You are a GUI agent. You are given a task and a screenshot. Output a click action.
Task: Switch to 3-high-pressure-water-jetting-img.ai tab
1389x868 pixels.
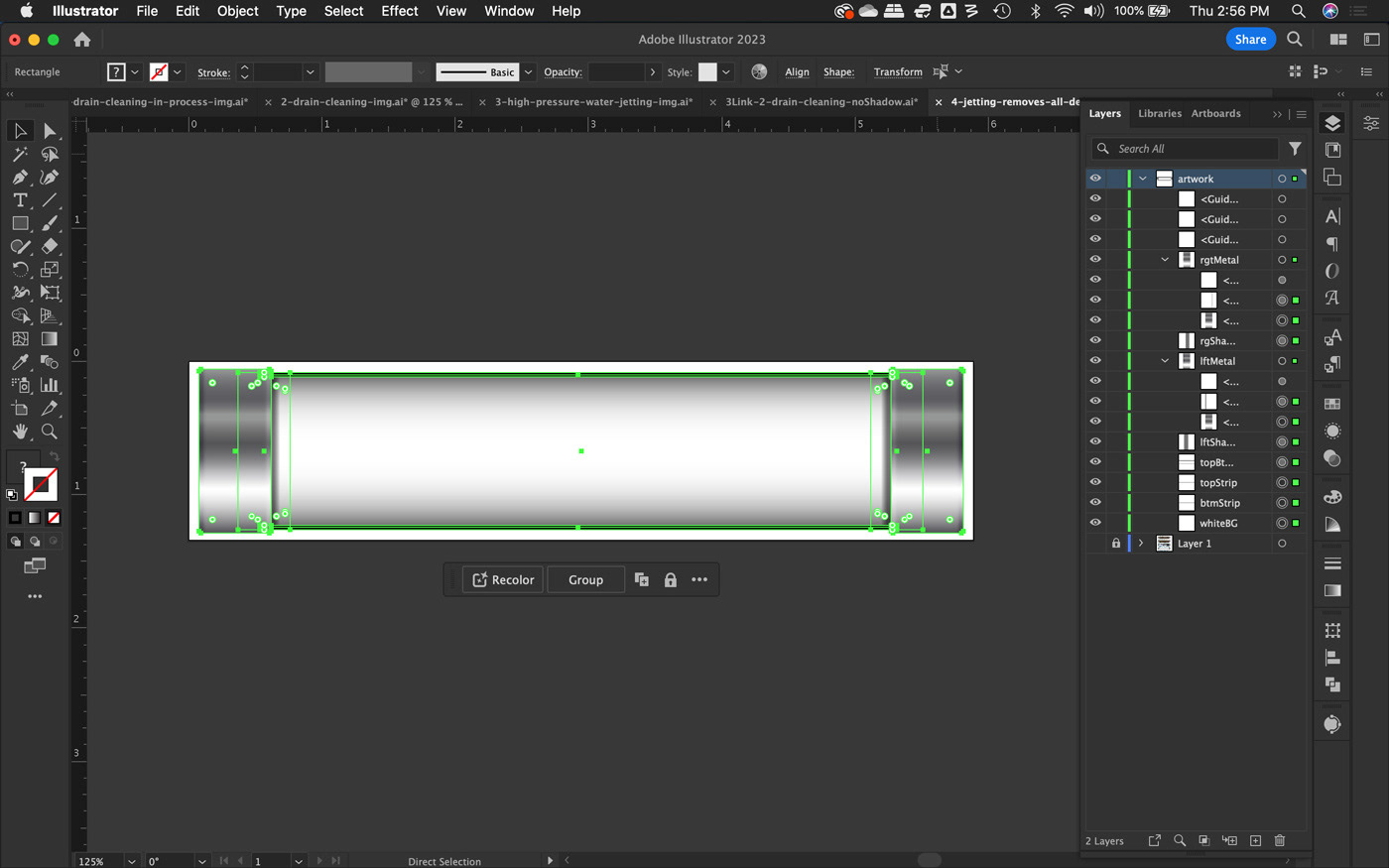[593, 101]
